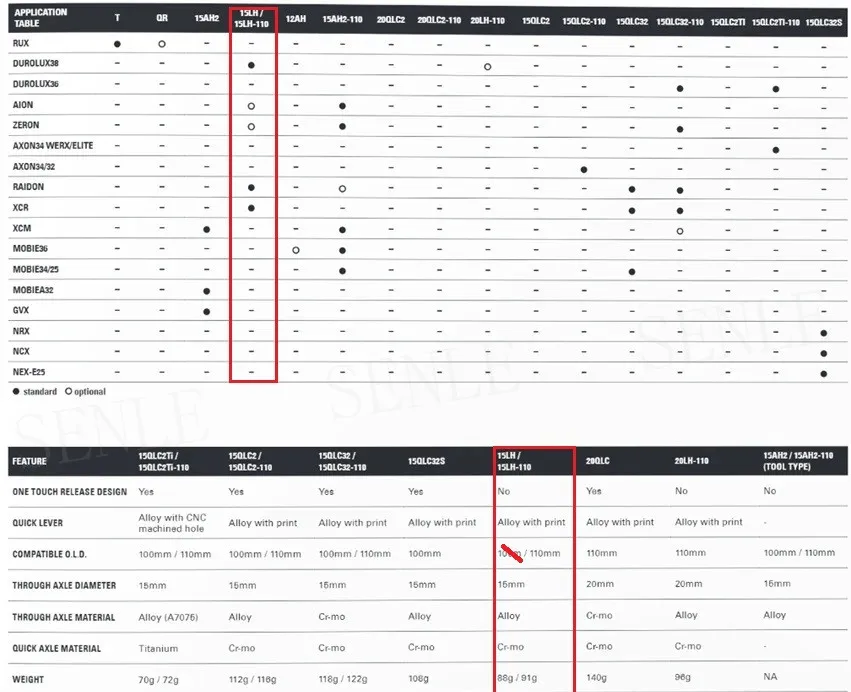Click the NRX row label
This screenshot has width=851, height=692.
click(21, 331)
